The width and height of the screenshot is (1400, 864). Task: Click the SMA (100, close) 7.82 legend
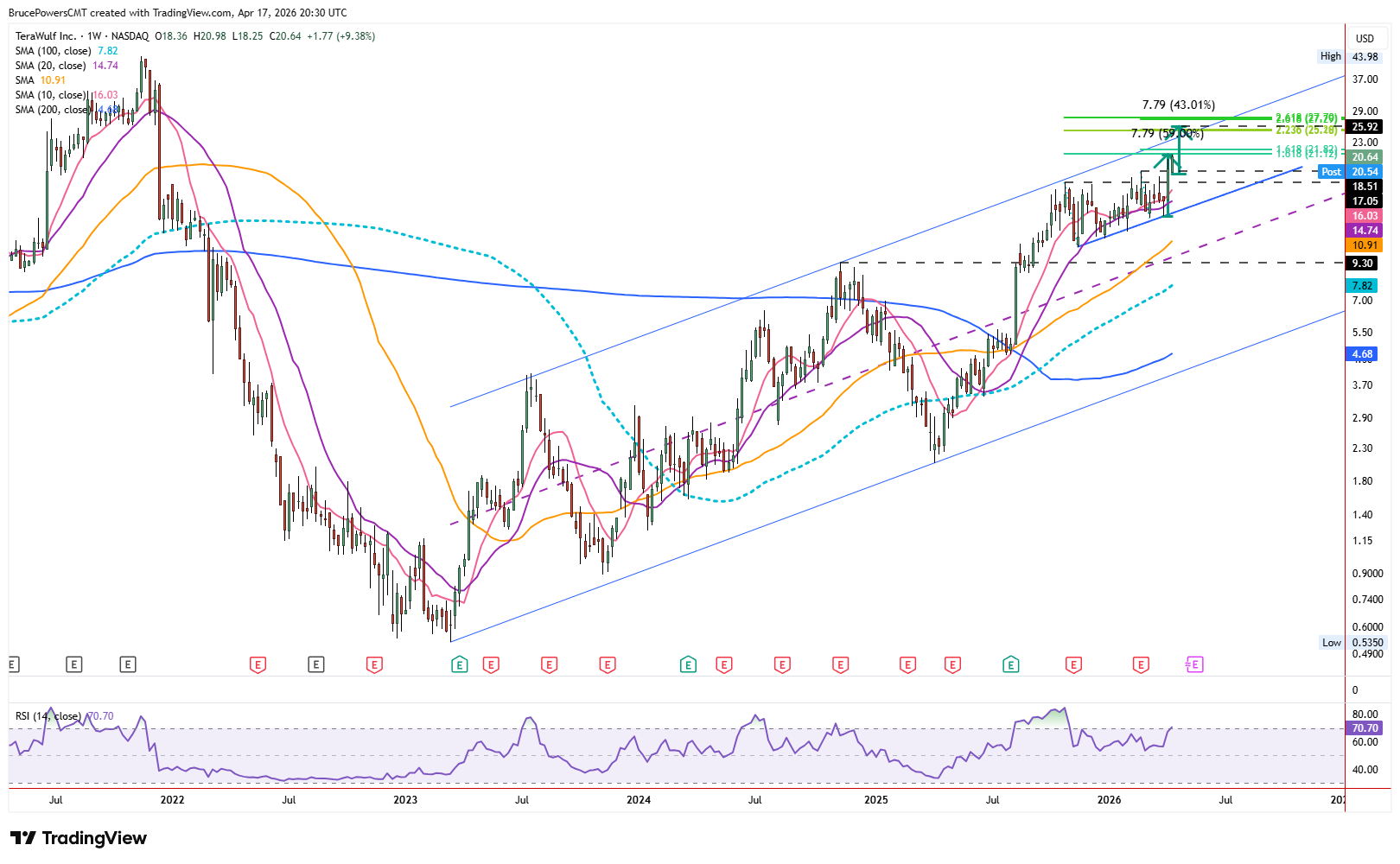click(67, 51)
